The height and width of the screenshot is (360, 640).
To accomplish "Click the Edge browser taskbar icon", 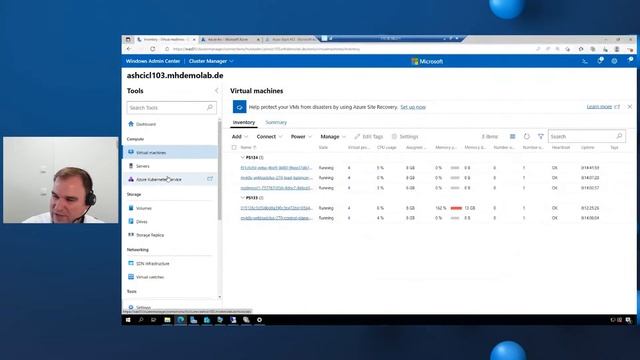I will (x=180, y=320).
